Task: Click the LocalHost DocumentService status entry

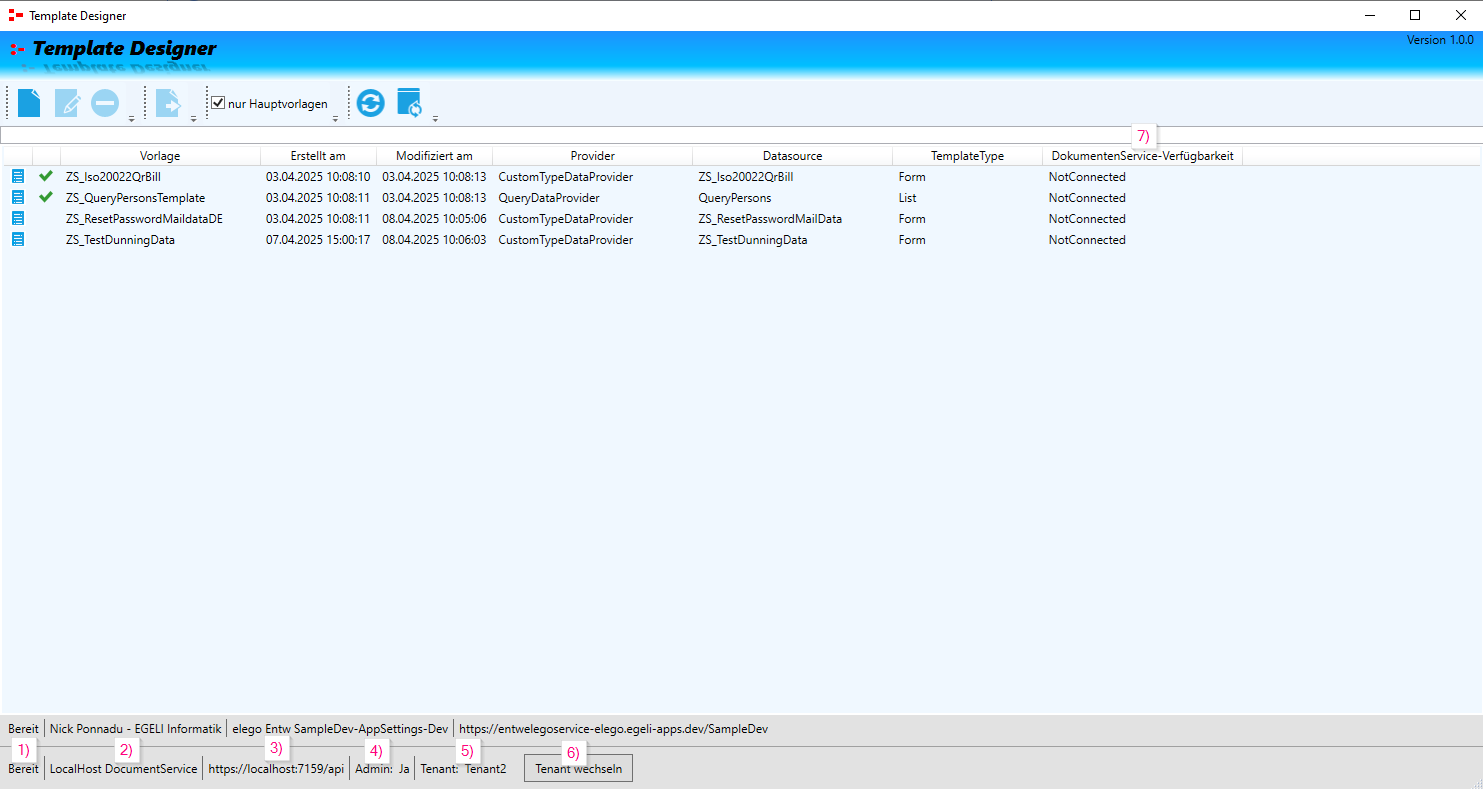Action: pyautogui.click(x=123, y=769)
